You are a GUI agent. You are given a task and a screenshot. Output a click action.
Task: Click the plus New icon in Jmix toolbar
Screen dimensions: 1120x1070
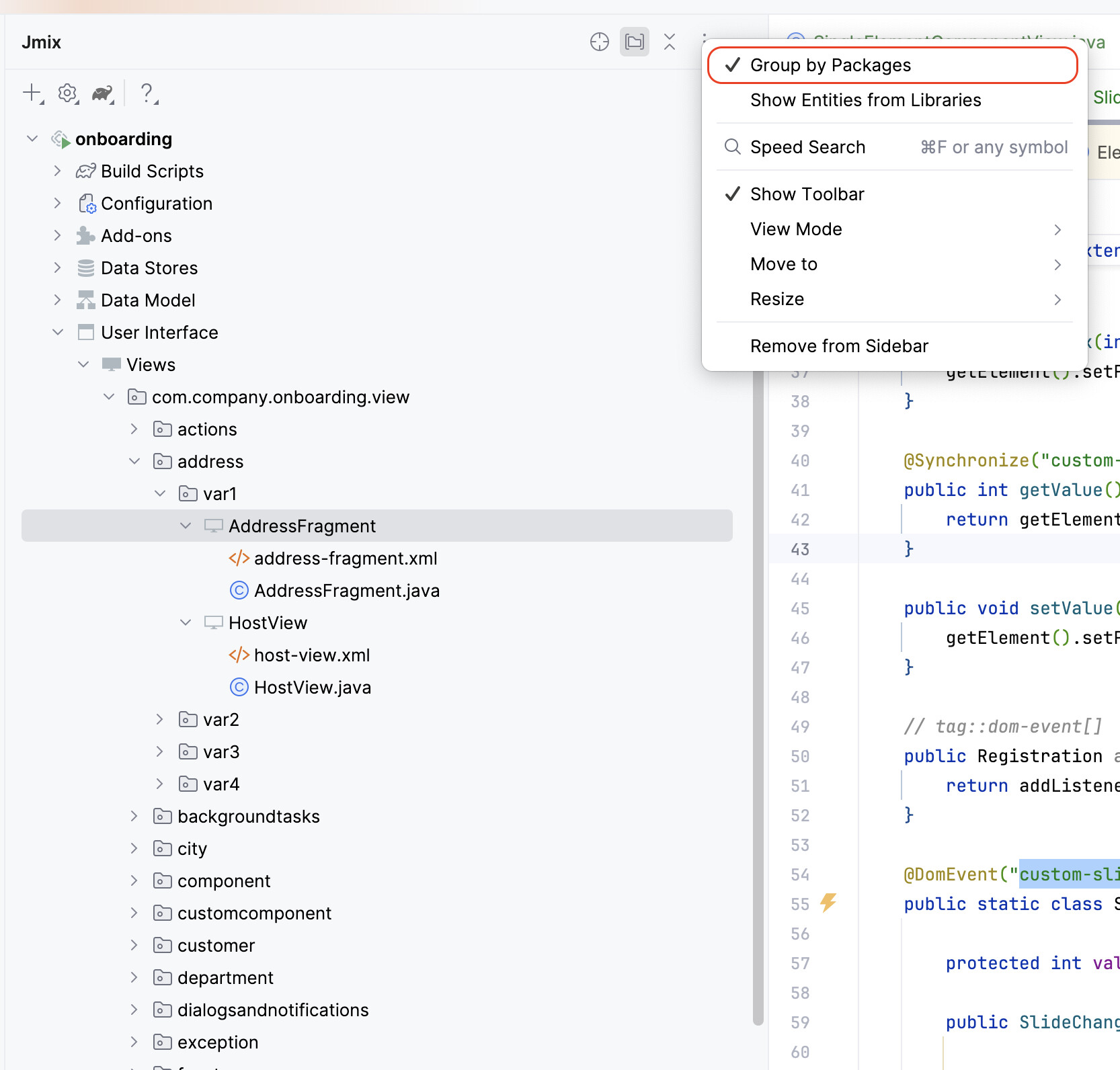[32, 93]
